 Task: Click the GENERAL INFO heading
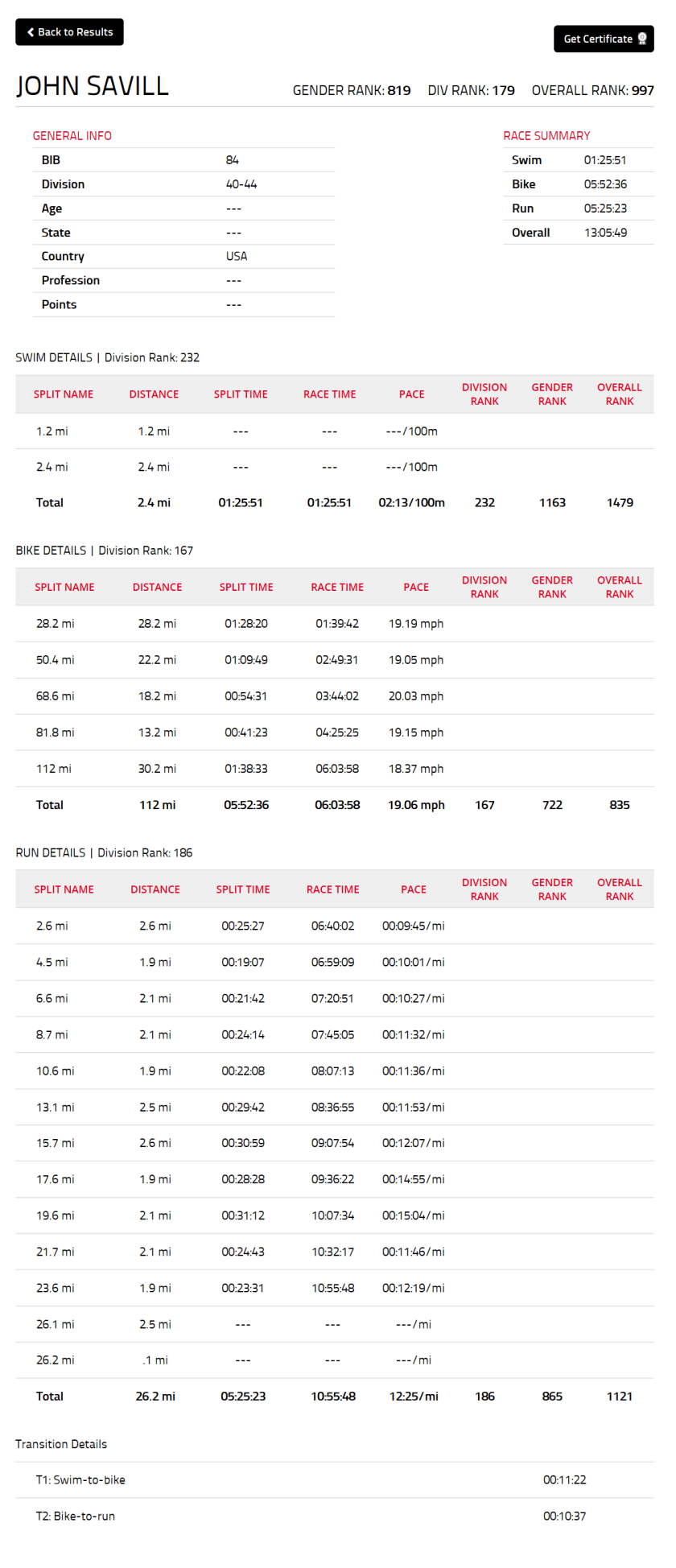click(x=72, y=136)
